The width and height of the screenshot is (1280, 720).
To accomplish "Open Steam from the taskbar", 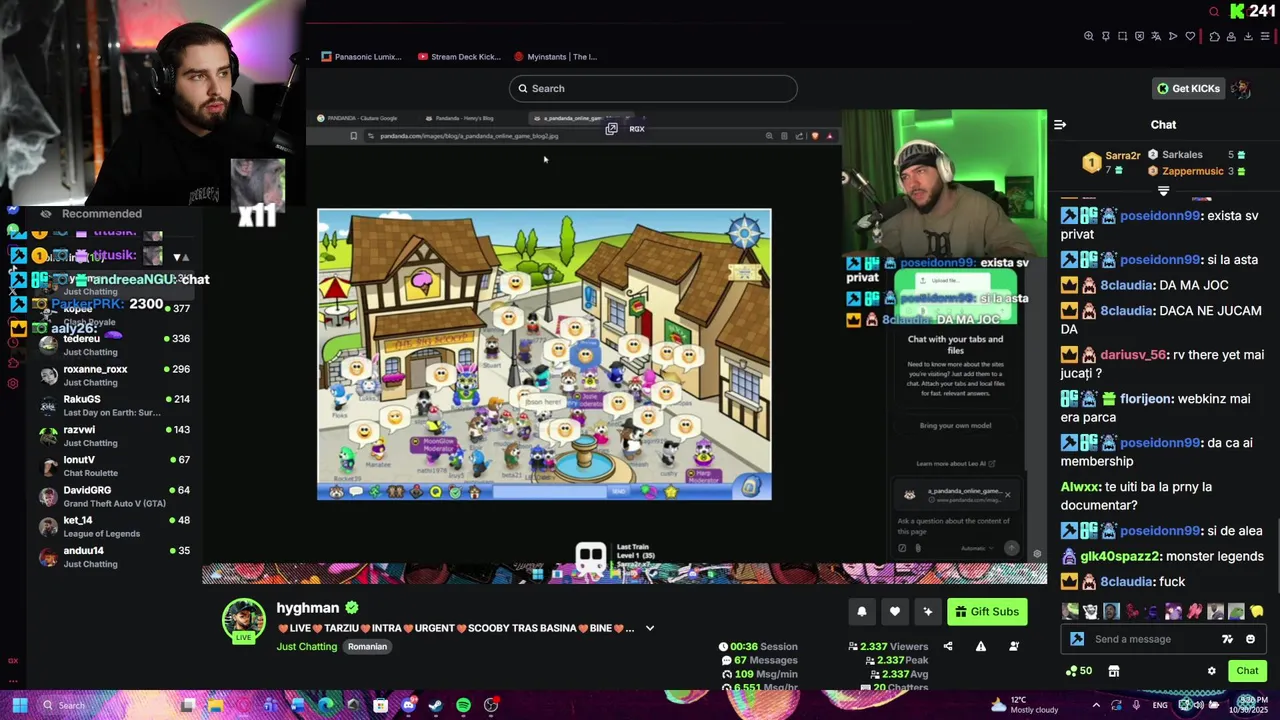I will pos(435,705).
